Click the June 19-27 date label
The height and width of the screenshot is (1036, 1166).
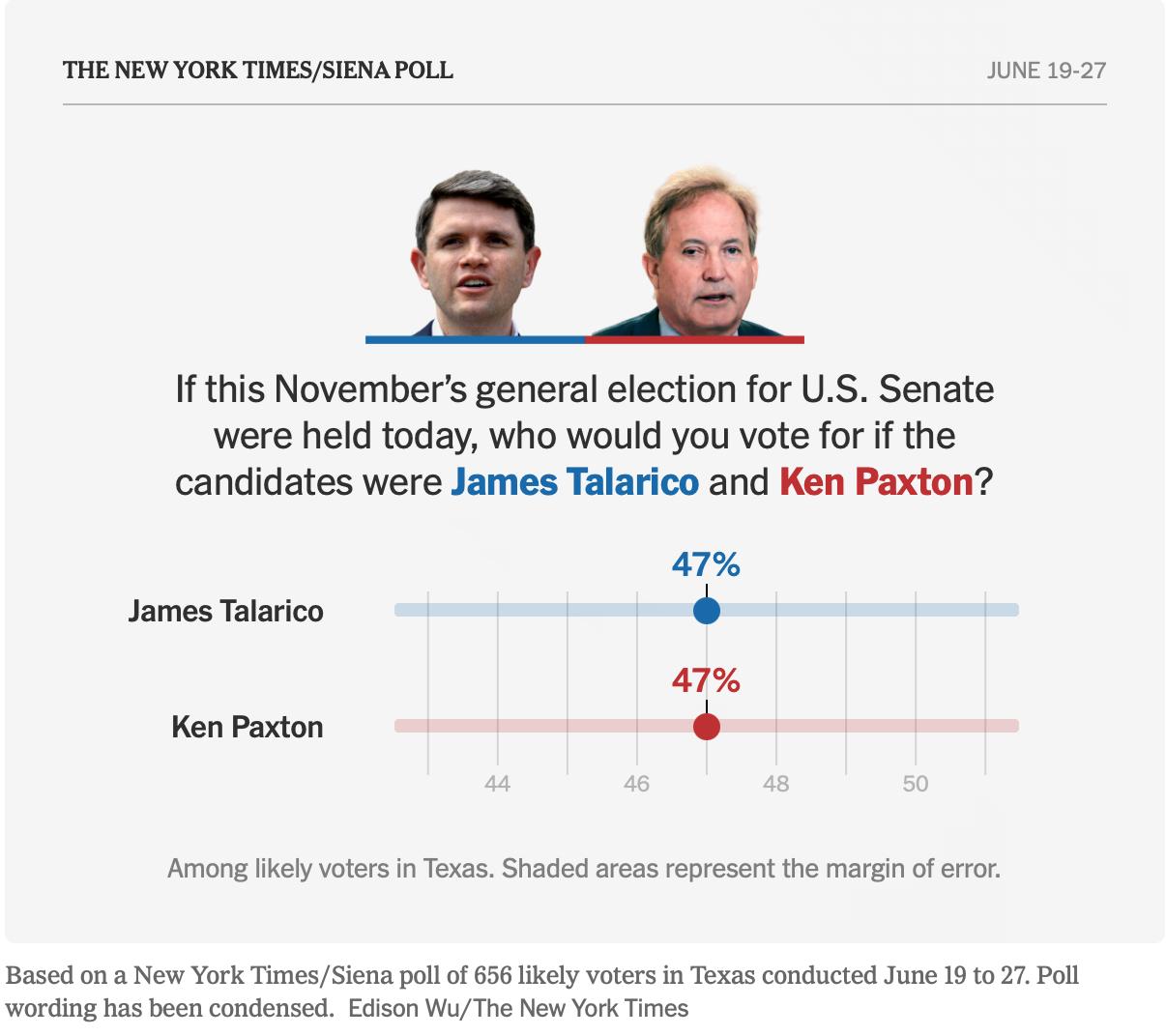1046,71
